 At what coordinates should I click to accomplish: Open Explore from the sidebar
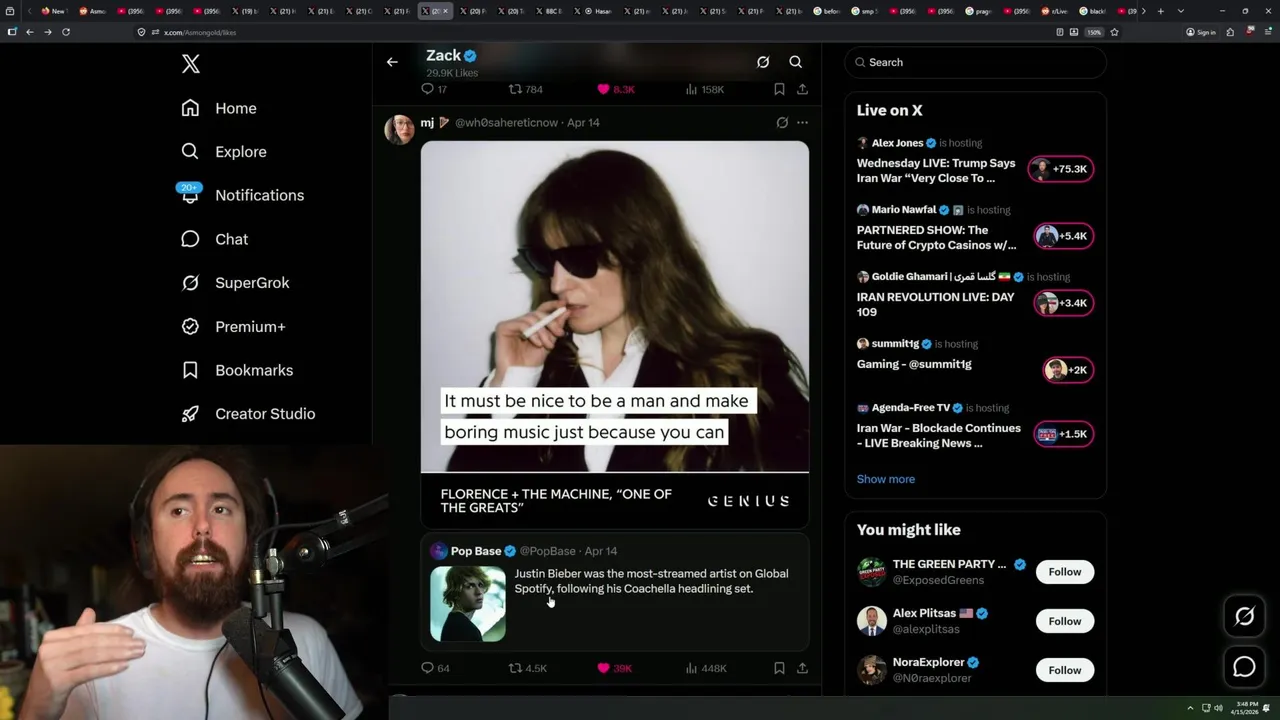pos(224,152)
